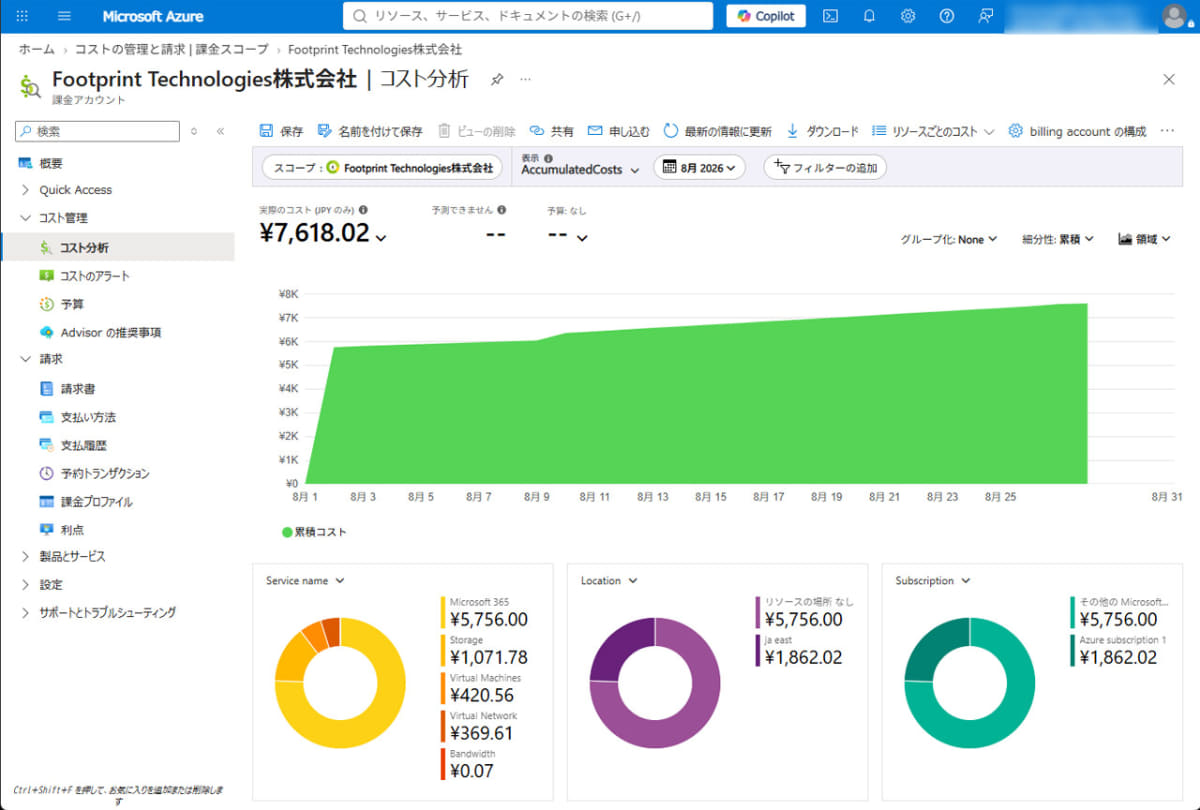
Task: Open the feedback icon in the header
Action: tap(986, 16)
